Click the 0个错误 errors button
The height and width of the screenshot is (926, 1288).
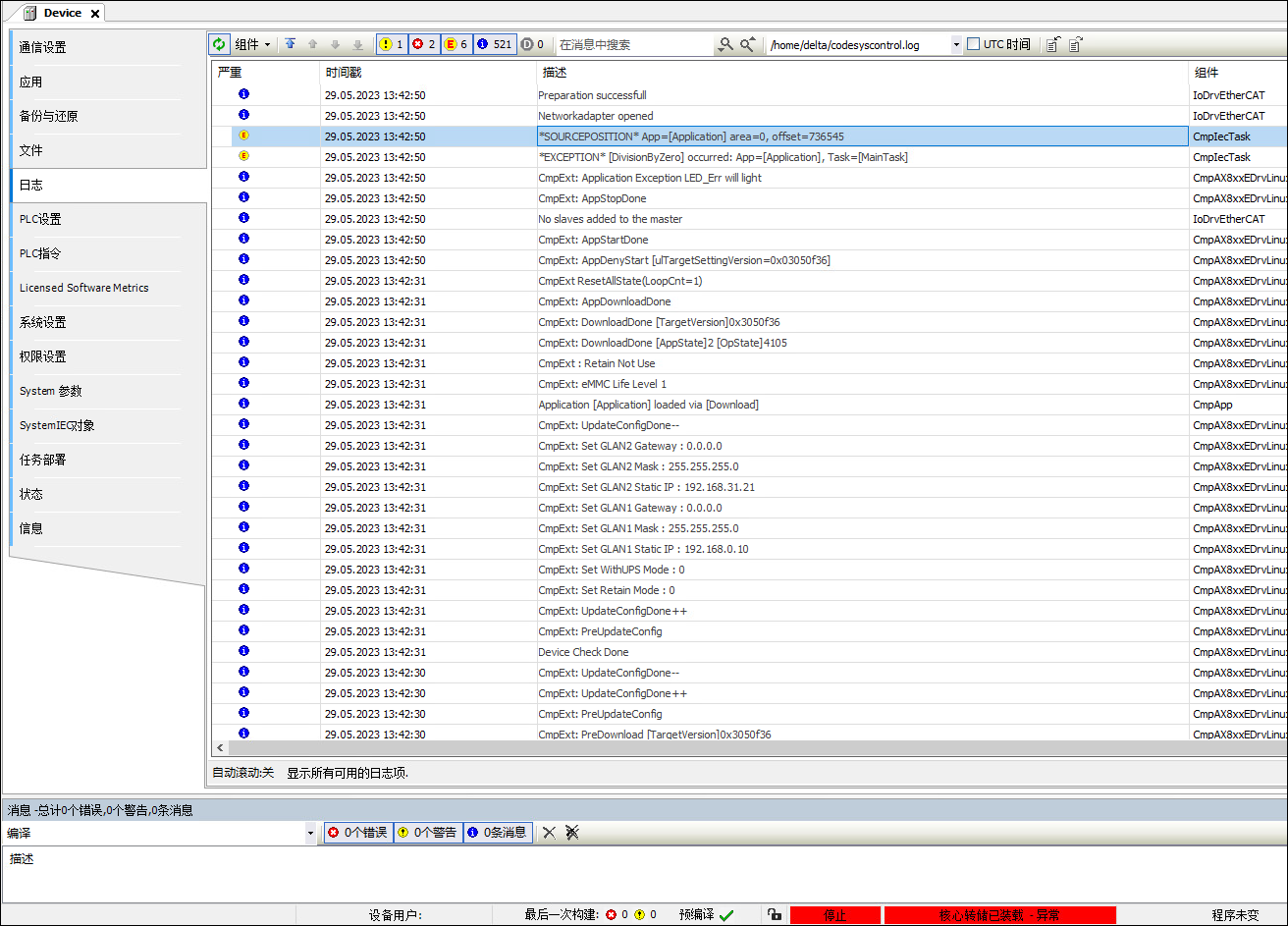[358, 833]
